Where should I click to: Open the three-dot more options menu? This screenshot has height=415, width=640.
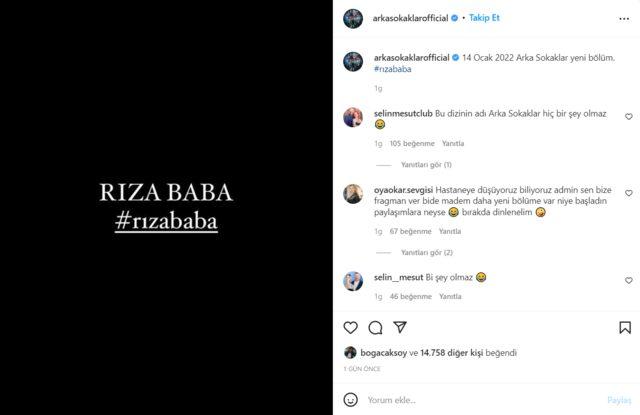[624, 18]
